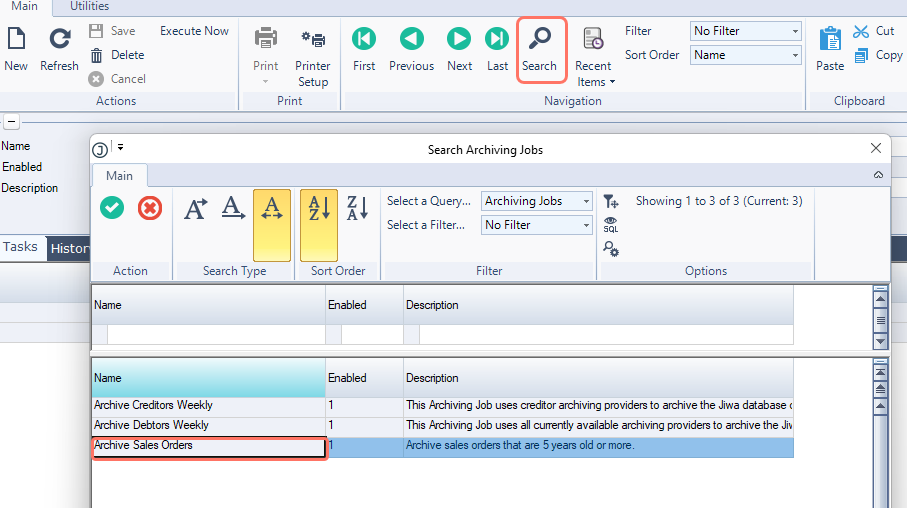Select Archive Sales Orders row

click(443, 446)
